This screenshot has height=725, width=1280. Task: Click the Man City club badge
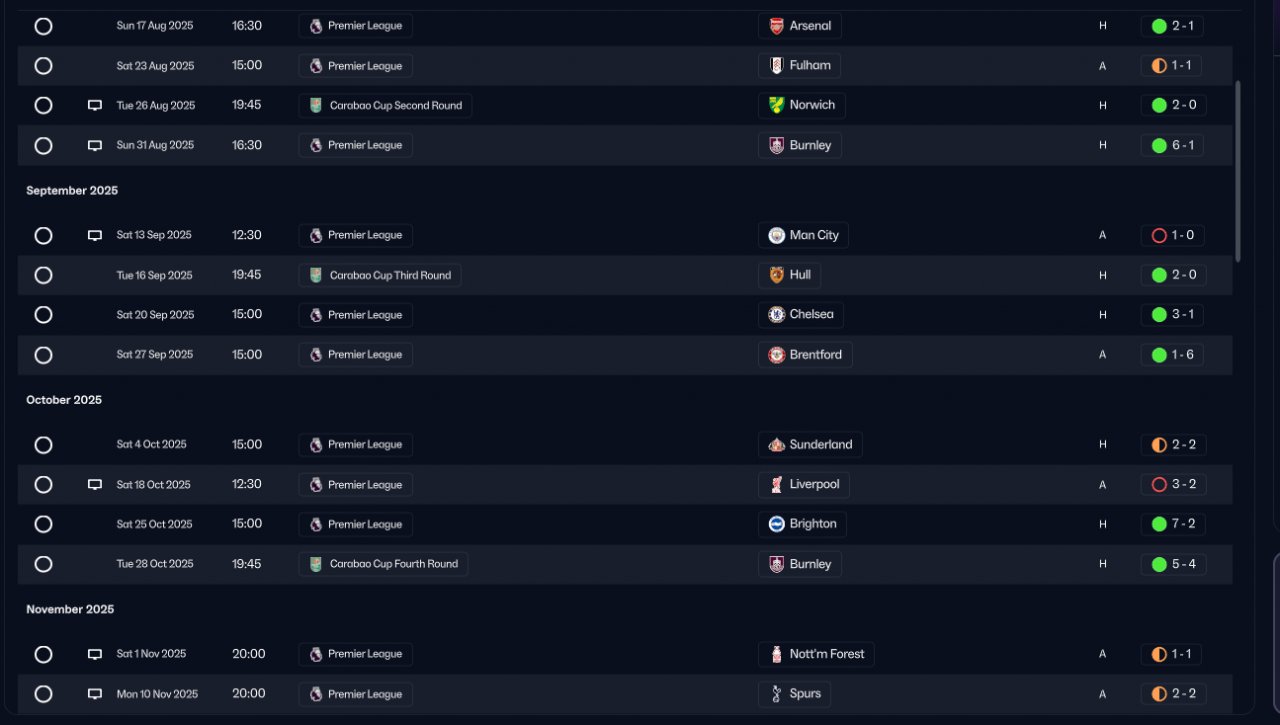coord(777,235)
